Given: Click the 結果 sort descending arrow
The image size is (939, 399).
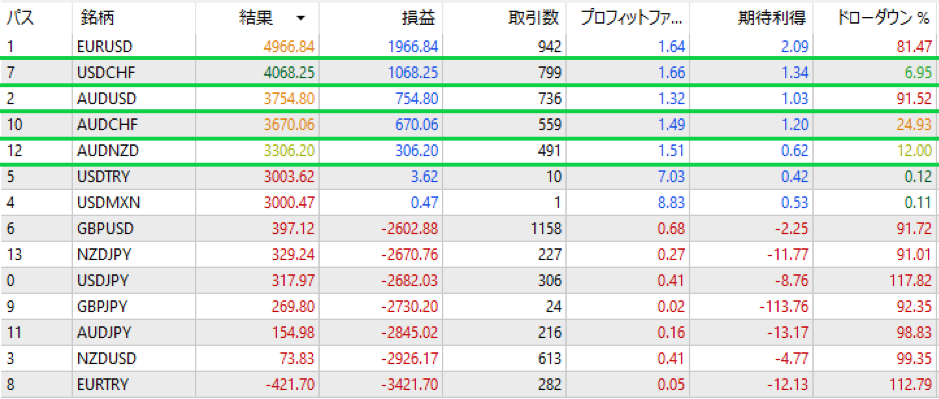Looking at the screenshot, I should coord(300,19).
